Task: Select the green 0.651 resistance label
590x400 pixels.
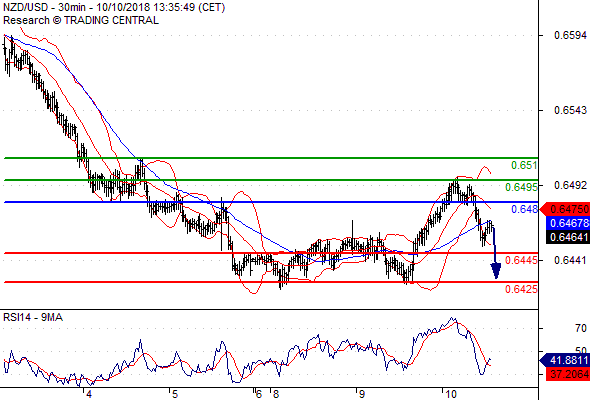Action: (x=524, y=165)
